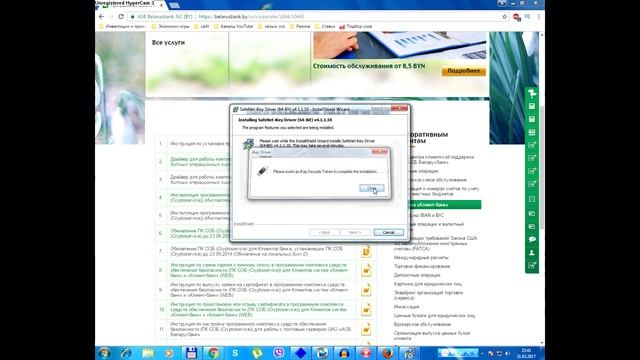Click the page's vertical scrollbar
Screen dimensions: 640x360
click(x=542, y=167)
